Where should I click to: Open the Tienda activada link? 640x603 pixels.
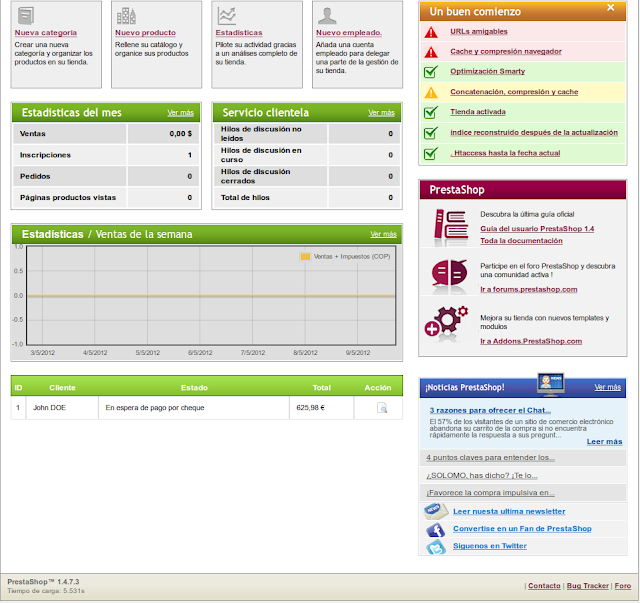478,112
